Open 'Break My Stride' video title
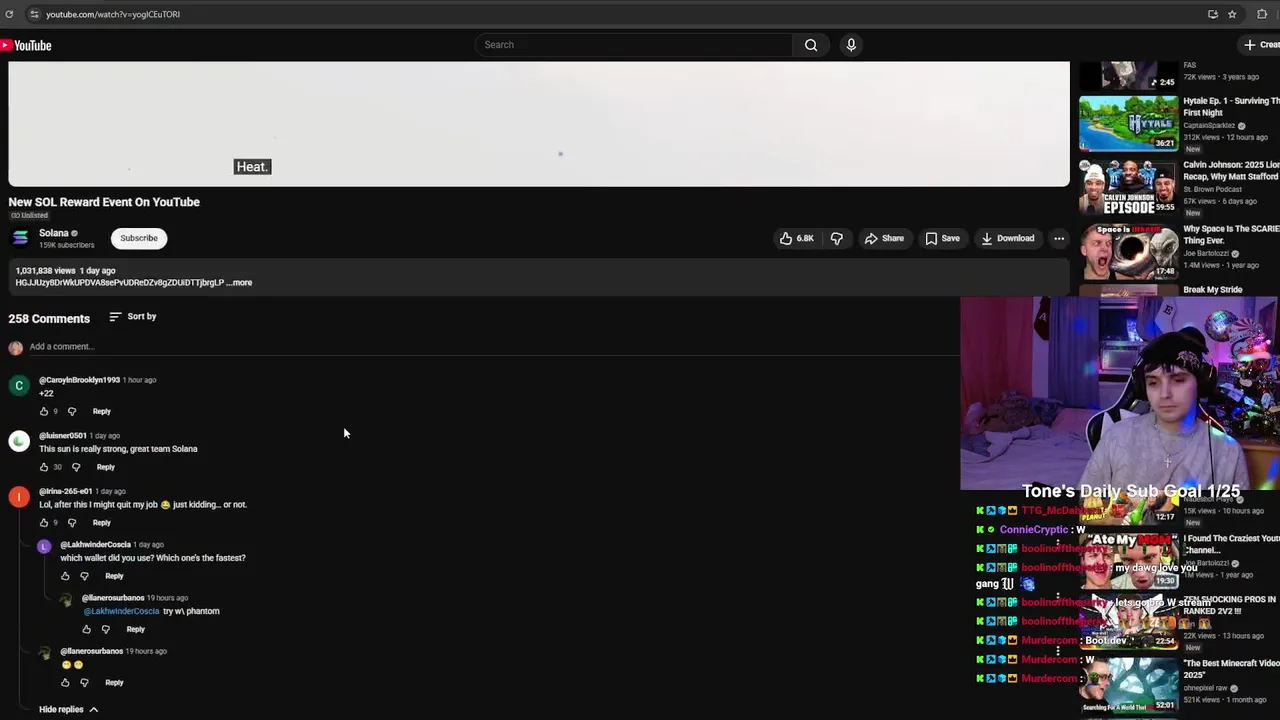Viewport: 1280px width, 720px height. click(1213, 290)
